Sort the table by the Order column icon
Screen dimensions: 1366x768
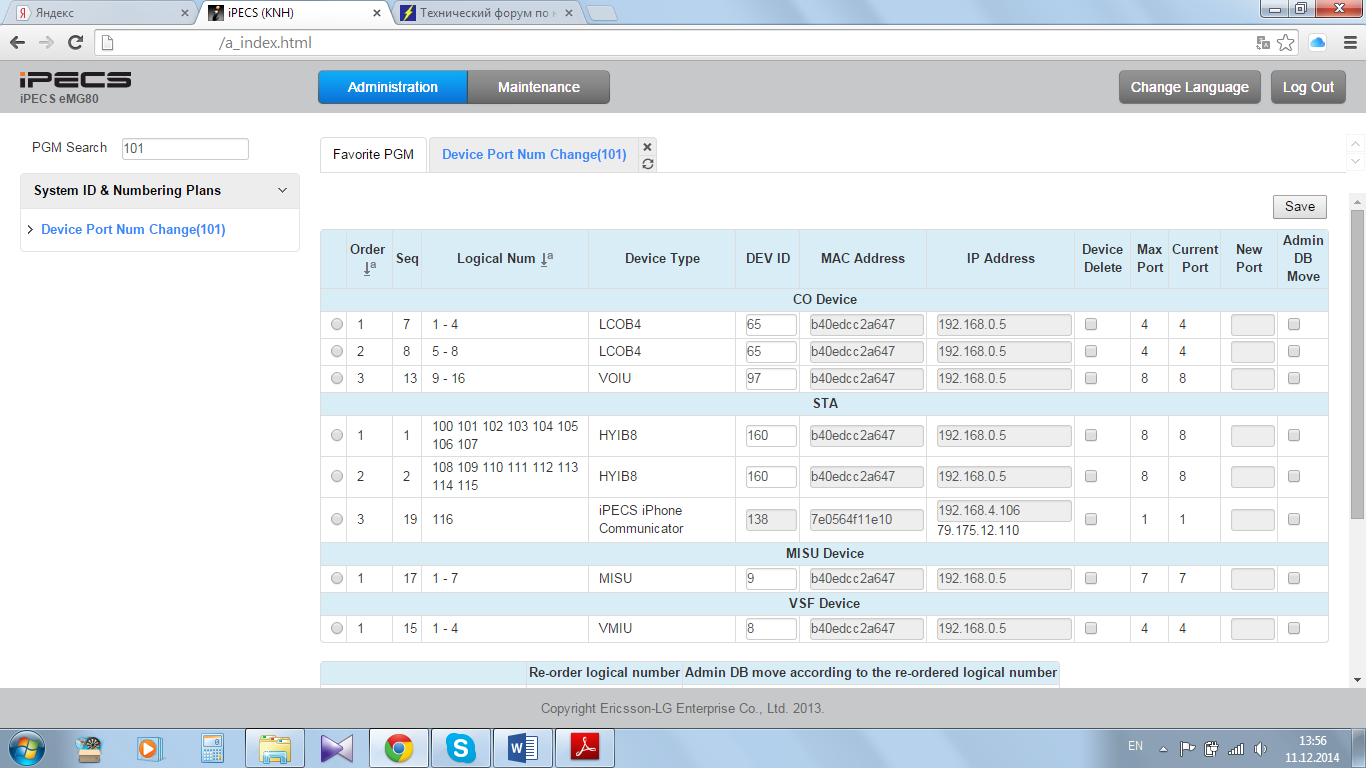368,268
